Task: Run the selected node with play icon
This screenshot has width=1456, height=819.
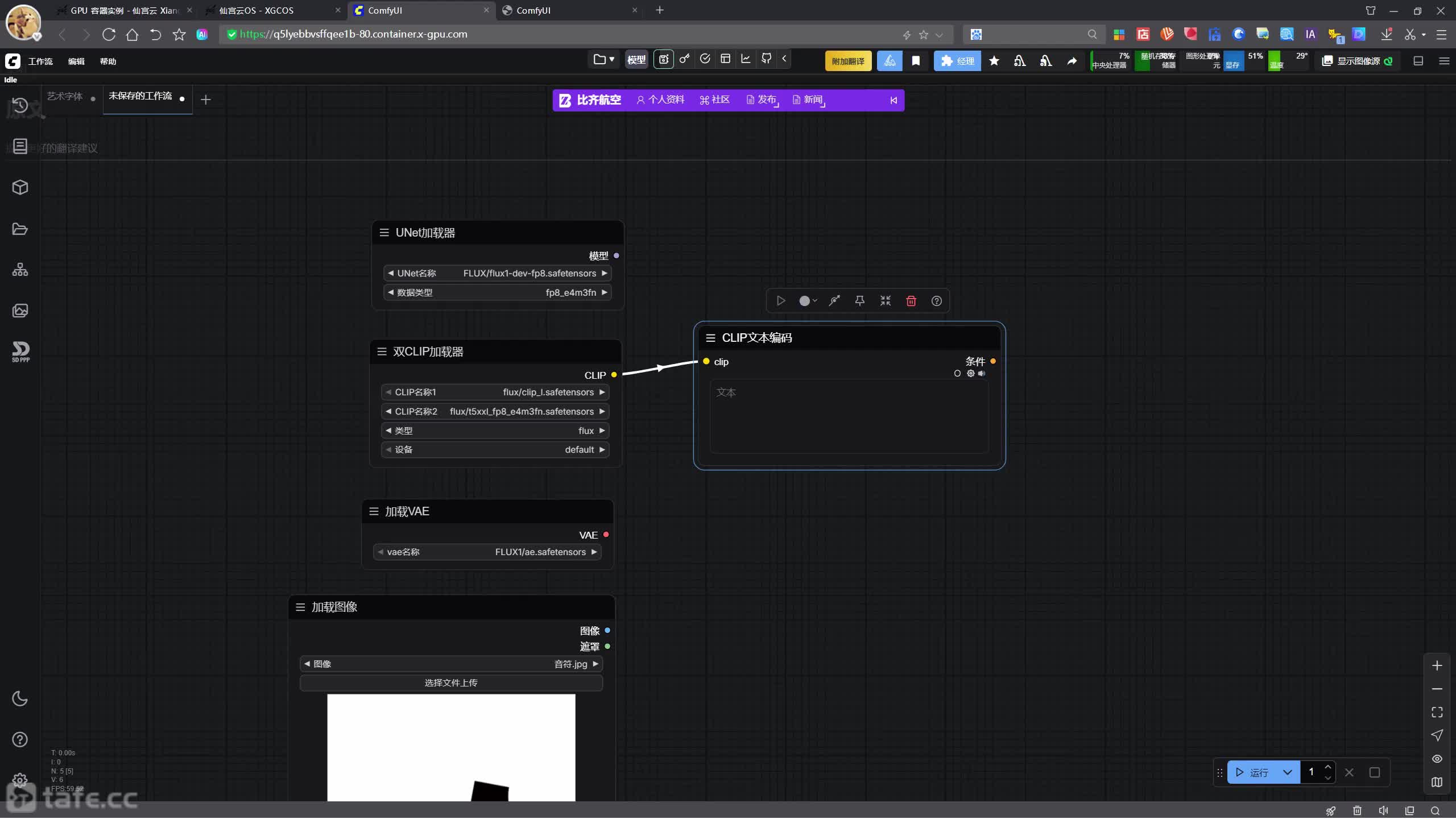Action: point(781,301)
